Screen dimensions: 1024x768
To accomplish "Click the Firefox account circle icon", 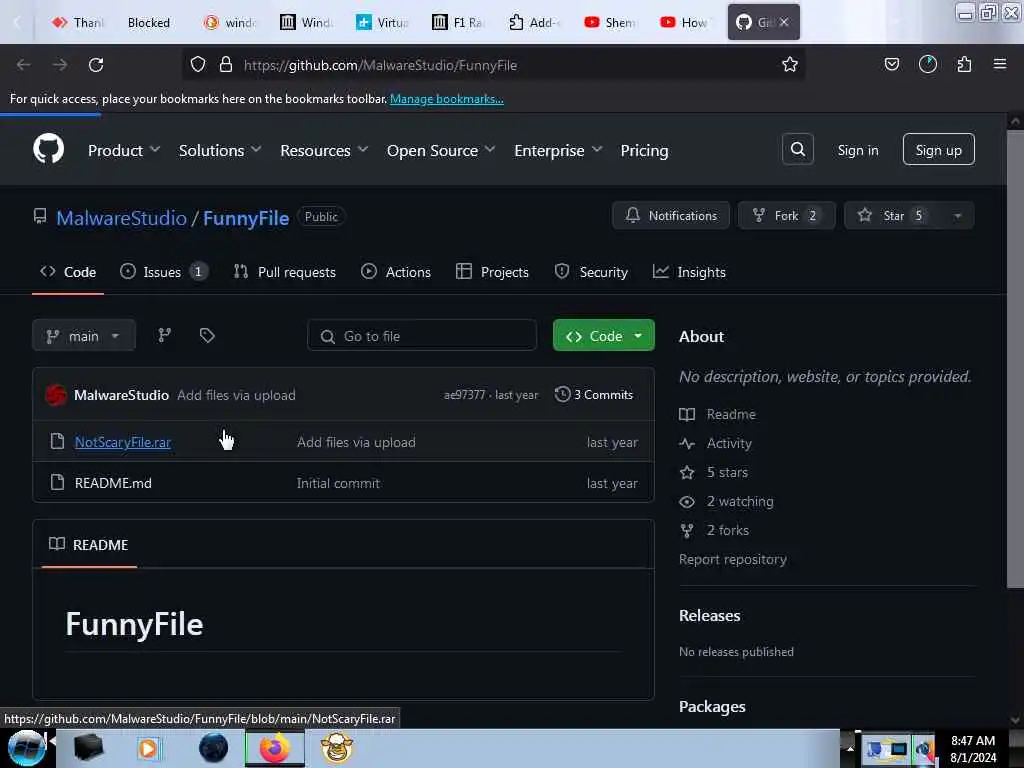I will pos(928,64).
